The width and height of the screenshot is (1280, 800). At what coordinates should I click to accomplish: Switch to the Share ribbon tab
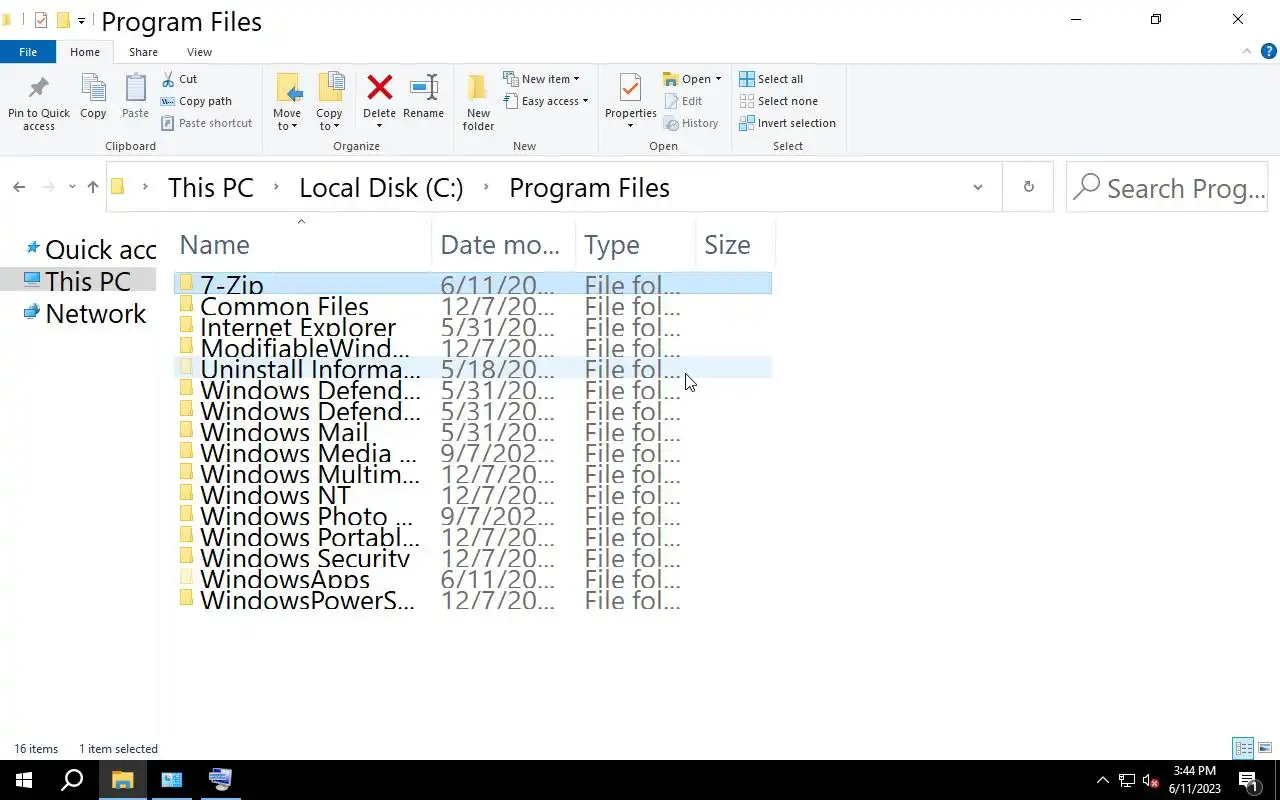click(x=143, y=52)
